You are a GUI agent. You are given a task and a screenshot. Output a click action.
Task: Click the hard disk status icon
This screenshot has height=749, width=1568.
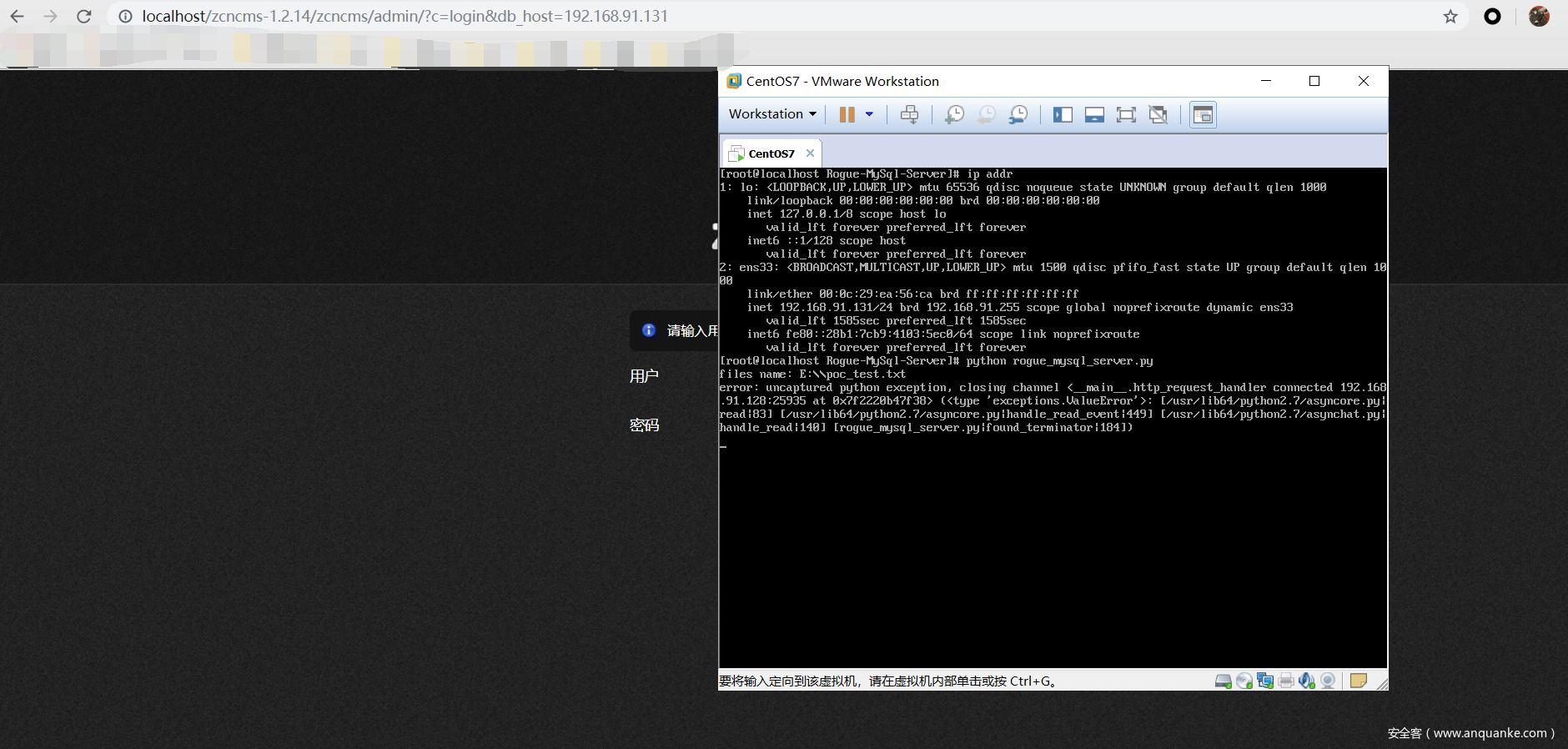pyautogui.click(x=1223, y=681)
